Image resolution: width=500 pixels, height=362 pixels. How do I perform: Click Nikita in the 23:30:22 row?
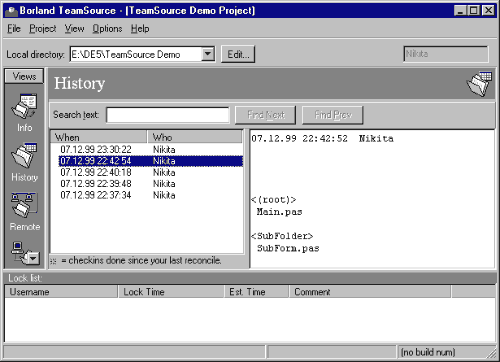[164, 150]
